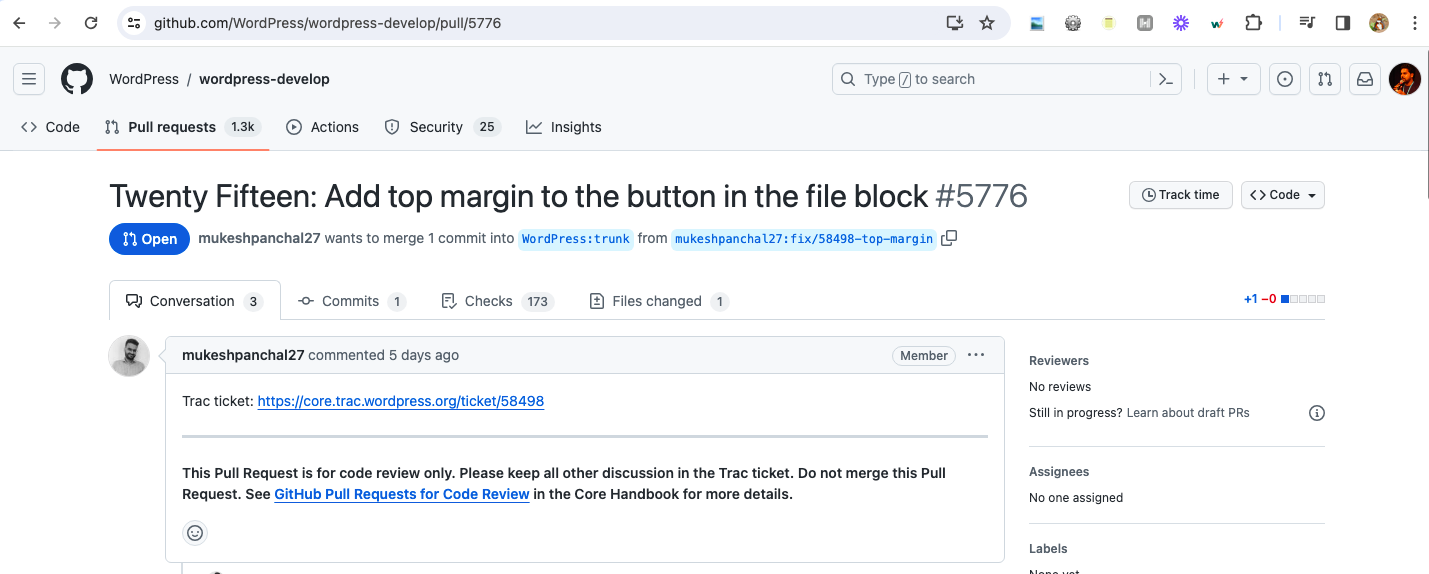Switch to the Commits tab
Viewport: 1429px width, 574px height.
(x=352, y=301)
